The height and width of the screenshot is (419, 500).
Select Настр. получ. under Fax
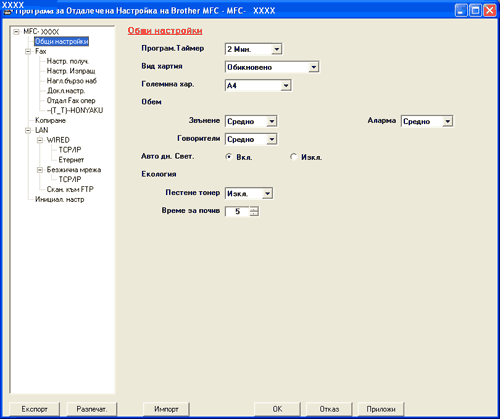coord(68,61)
